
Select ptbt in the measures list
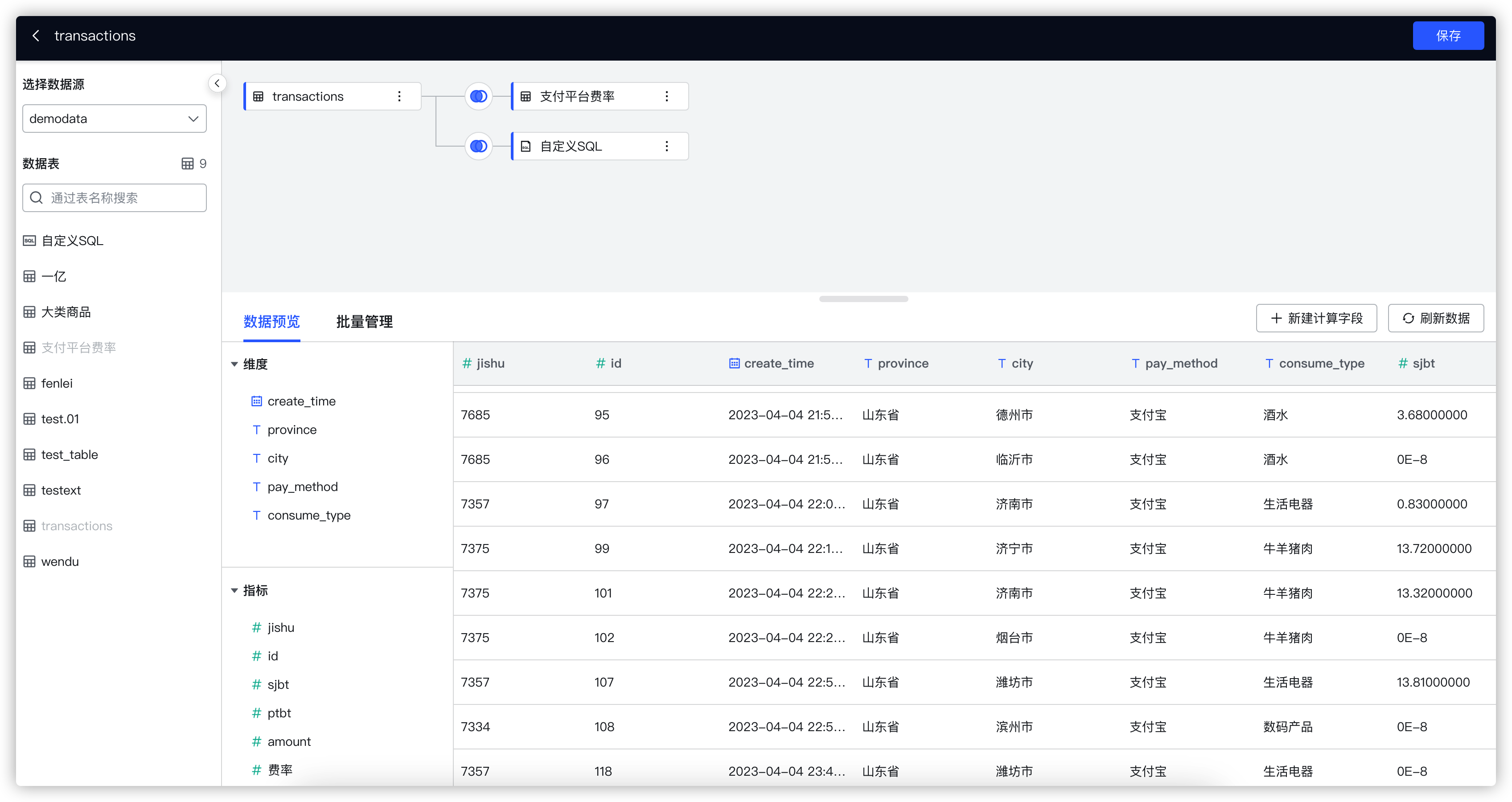click(279, 713)
